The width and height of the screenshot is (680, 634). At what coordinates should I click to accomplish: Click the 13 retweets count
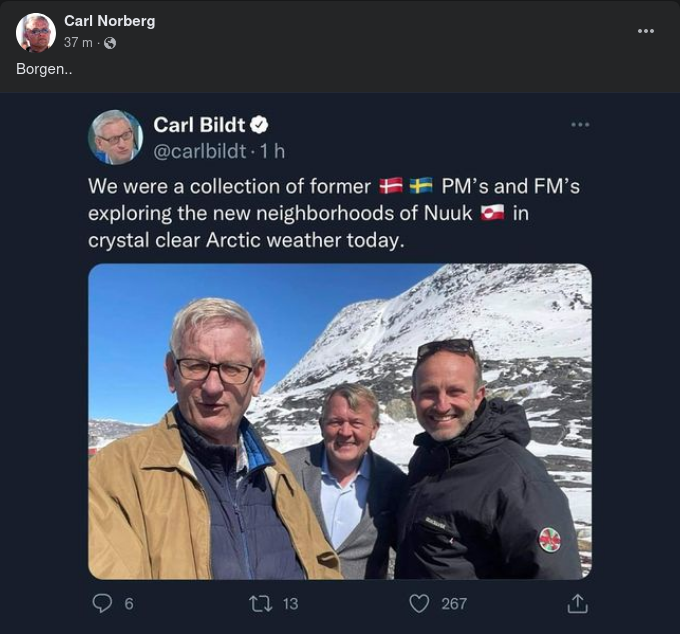click(x=290, y=603)
